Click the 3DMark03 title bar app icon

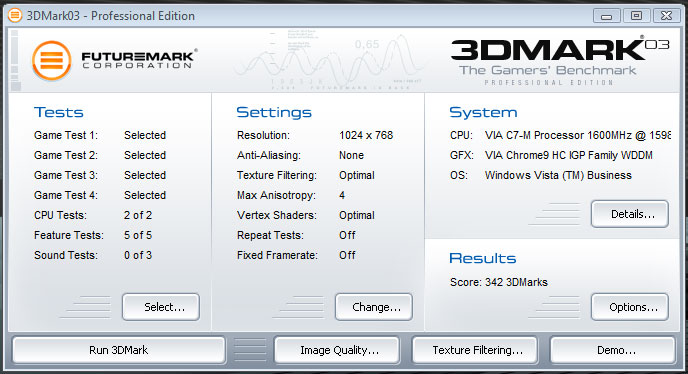point(14,16)
